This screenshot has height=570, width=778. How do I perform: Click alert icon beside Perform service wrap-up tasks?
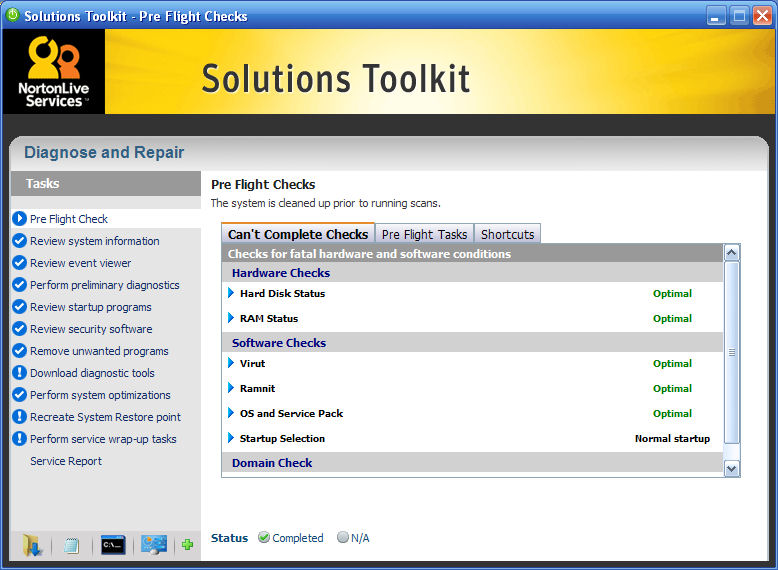(19, 439)
